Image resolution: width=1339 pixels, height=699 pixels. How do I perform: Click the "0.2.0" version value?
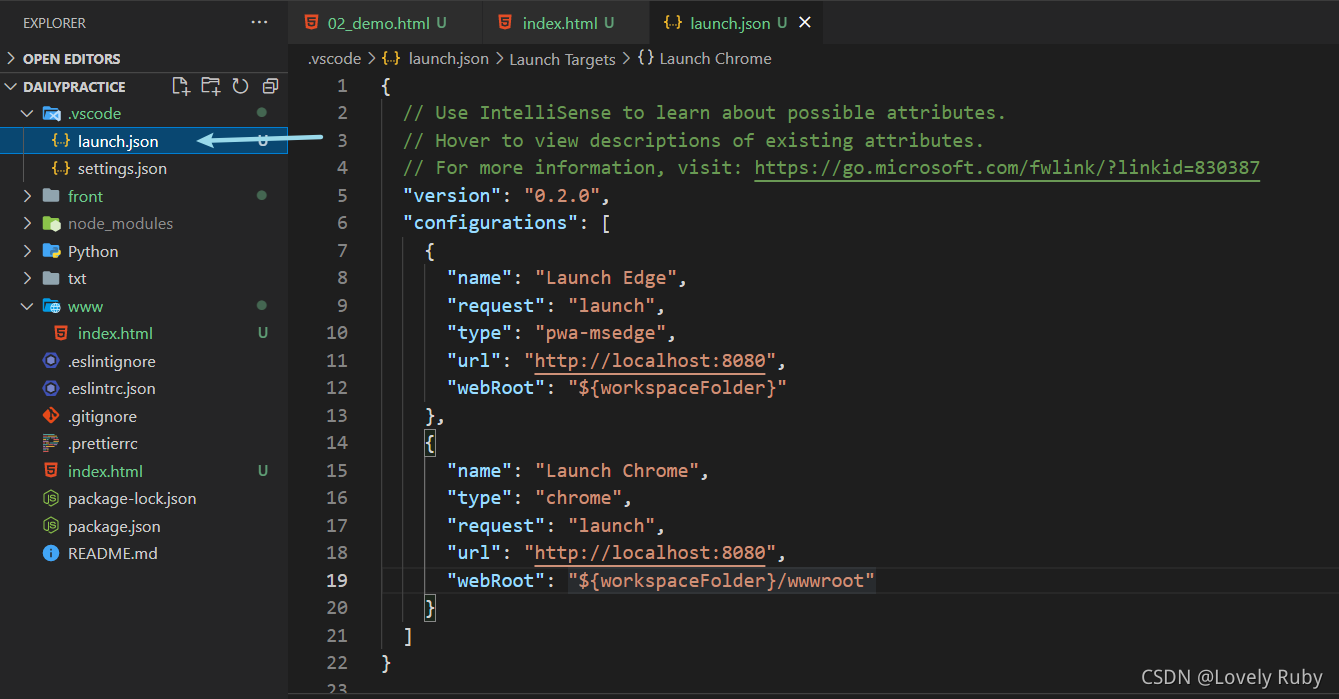click(562, 195)
